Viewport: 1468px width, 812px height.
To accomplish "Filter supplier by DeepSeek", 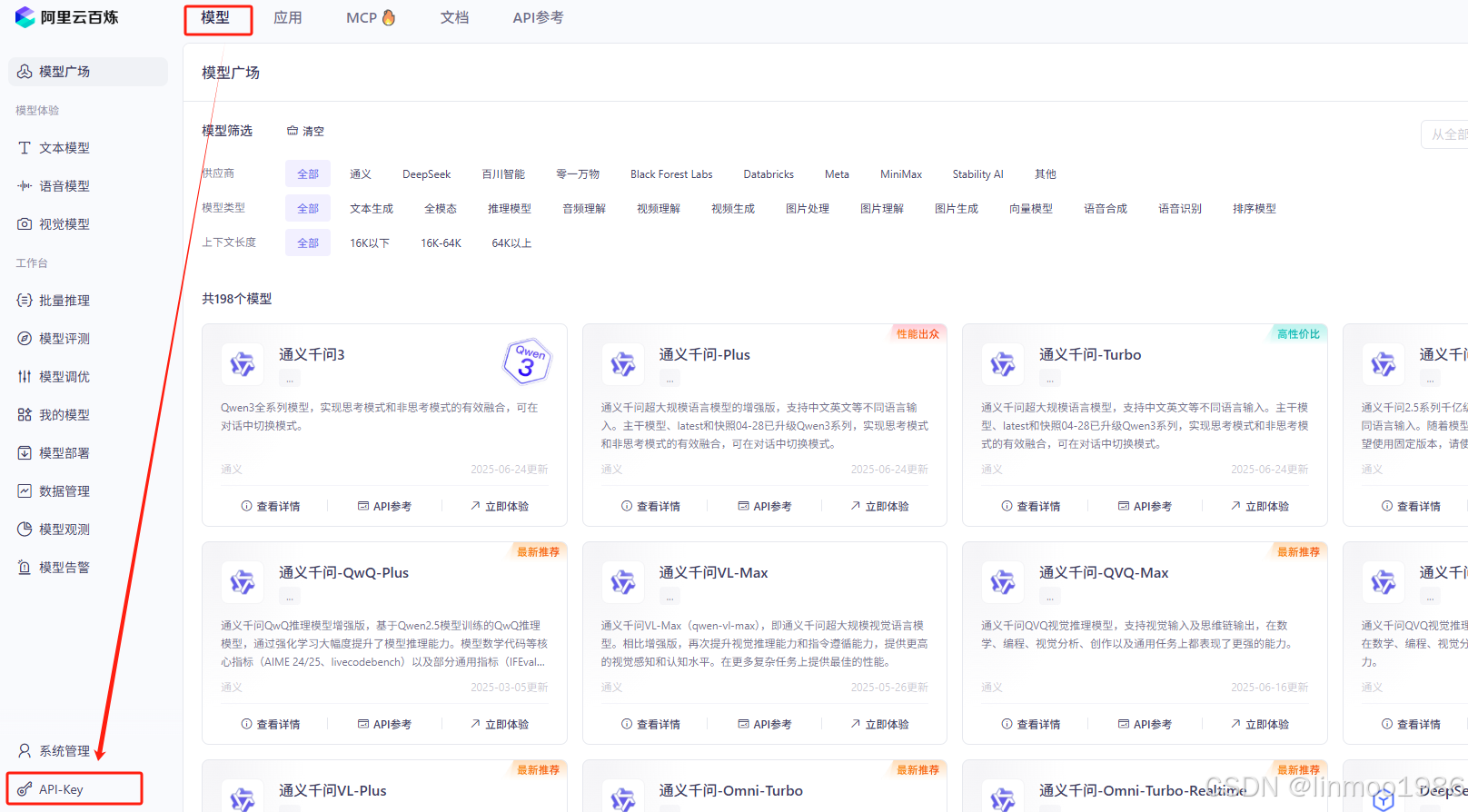I will (427, 173).
